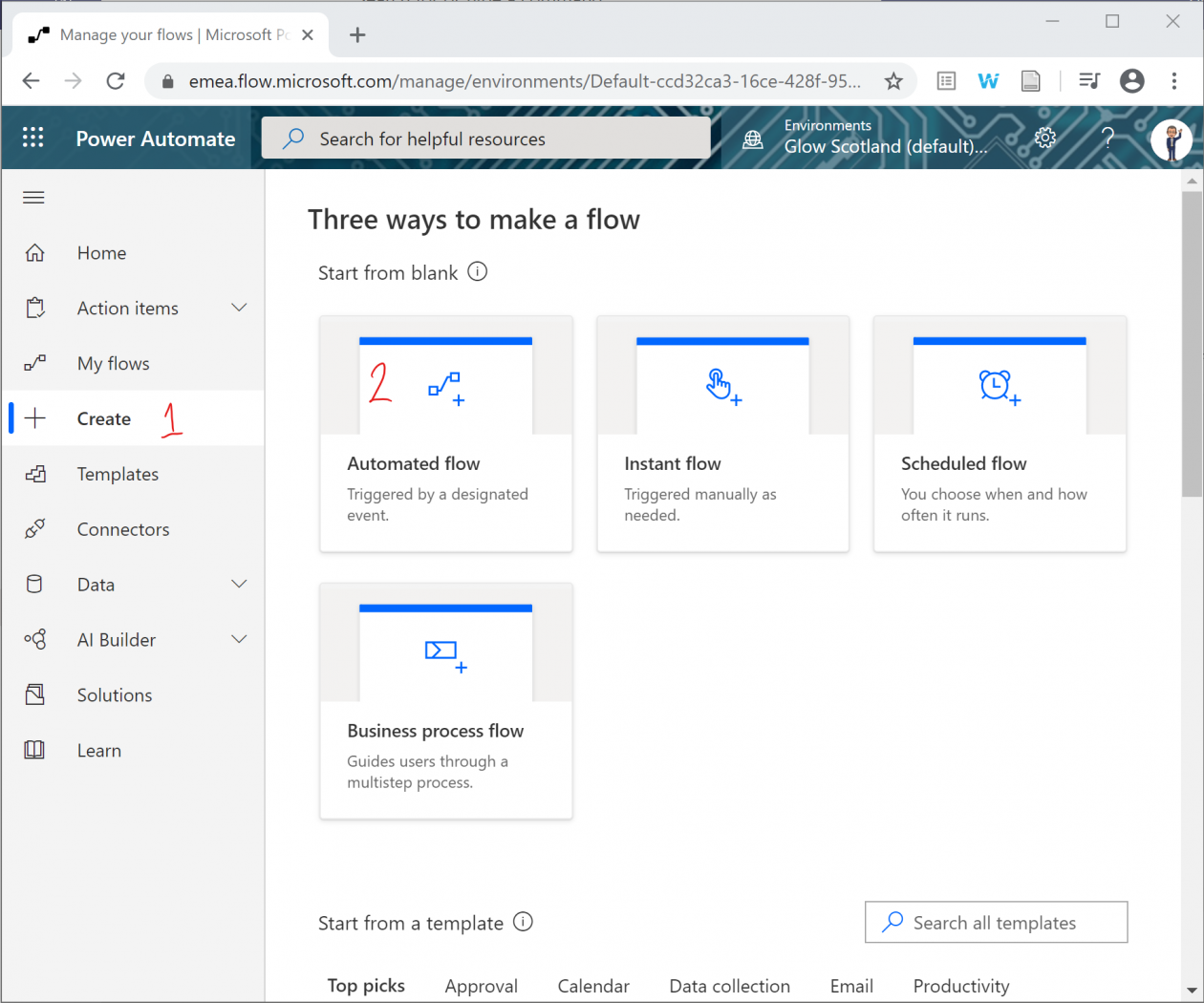Viewport: 1204px width, 1003px height.
Task: Open Templates in the sidebar
Action: tap(134, 474)
